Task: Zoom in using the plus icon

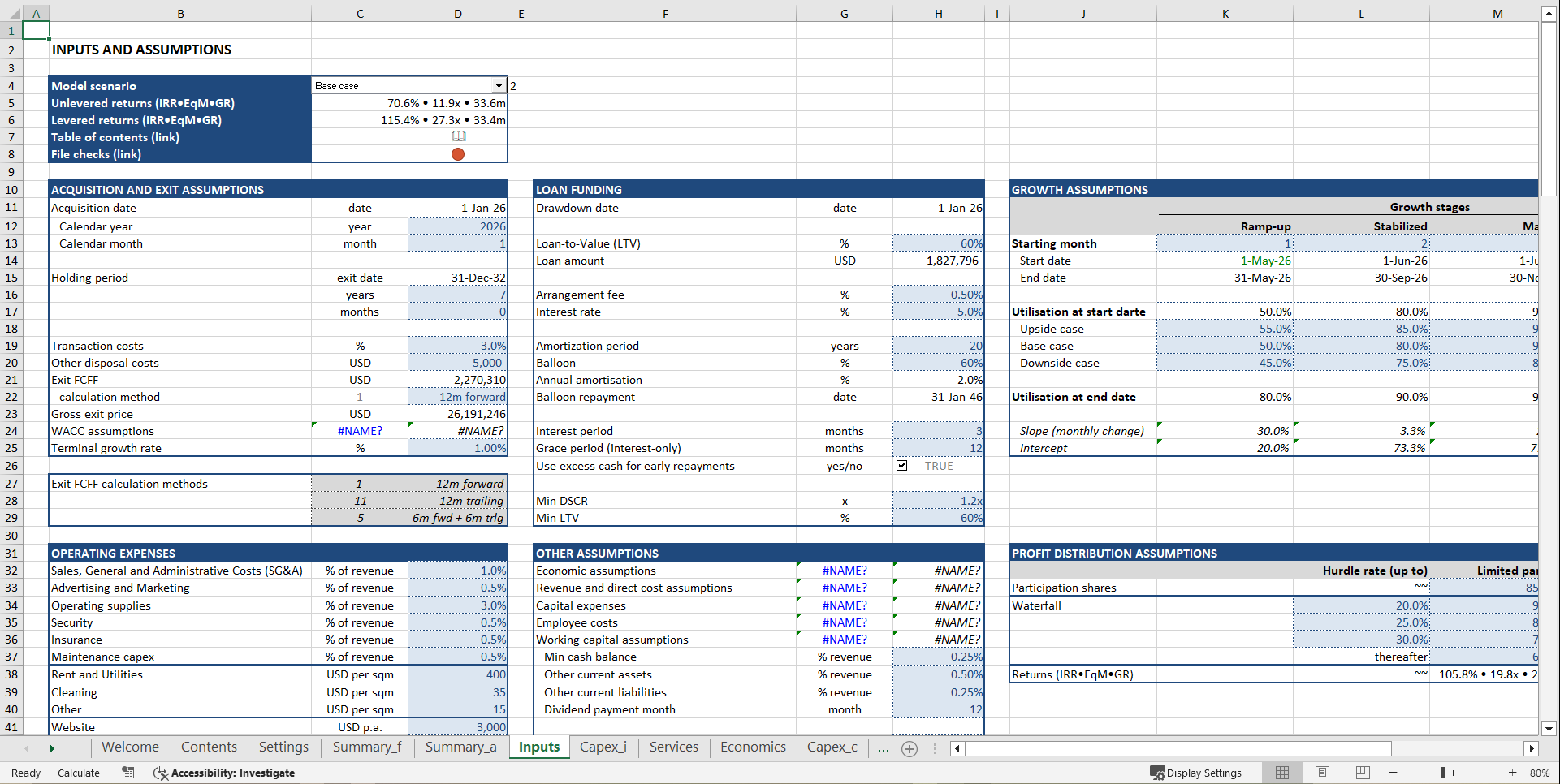Action: click(x=1512, y=773)
